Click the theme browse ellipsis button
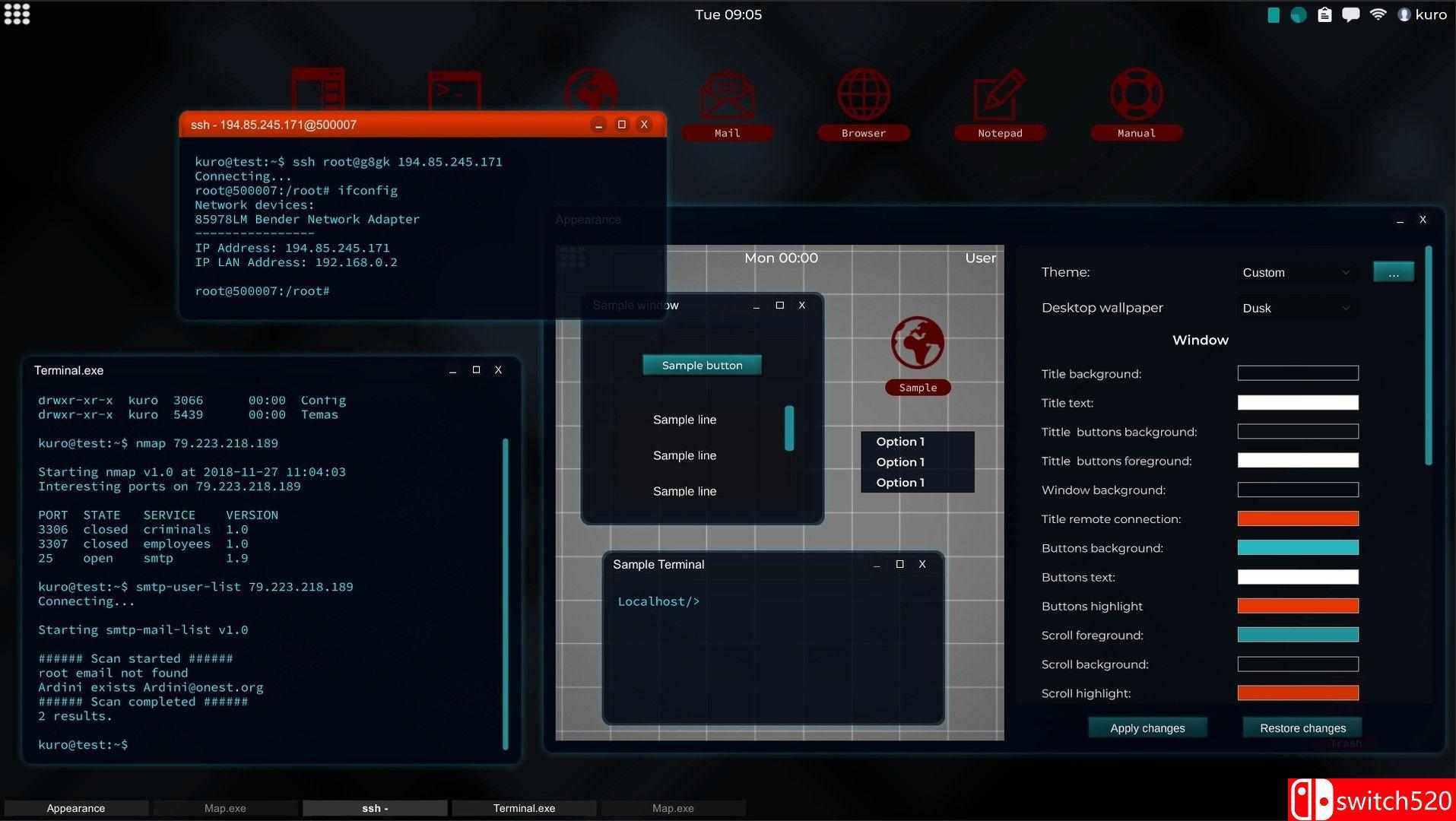This screenshot has width=1456, height=821. tap(1393, 273)
